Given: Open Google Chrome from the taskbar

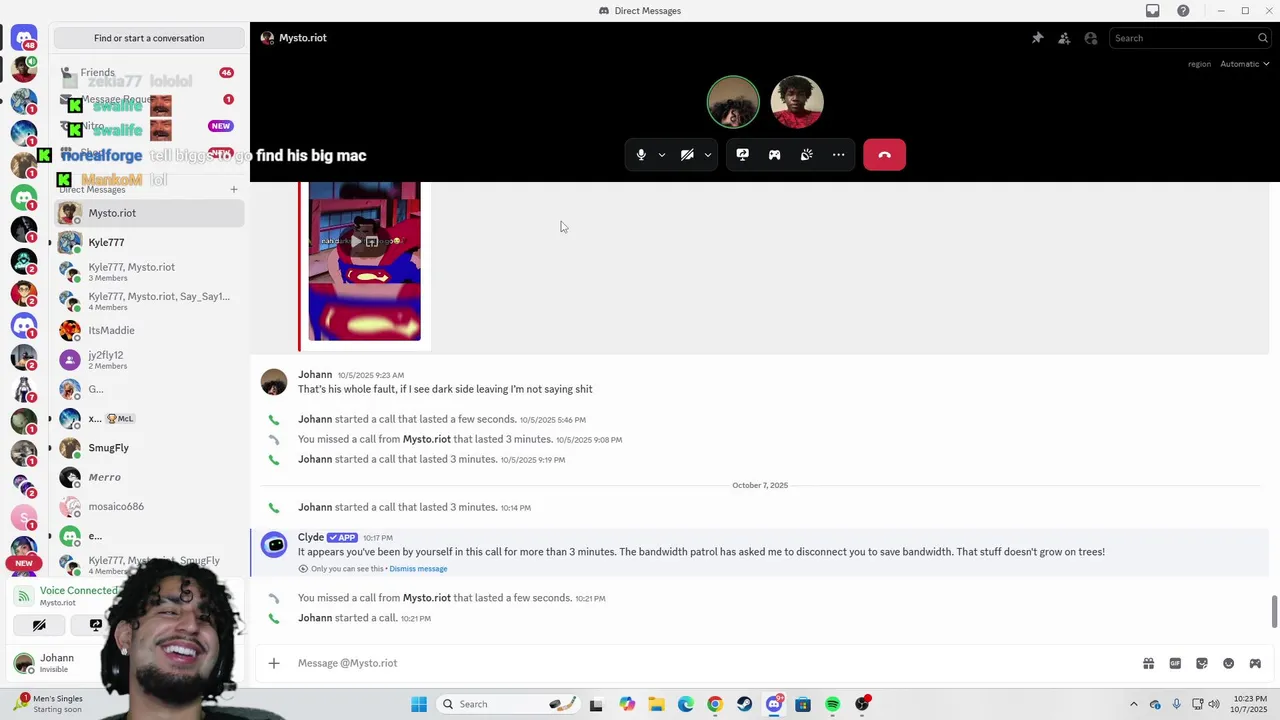Looking at the screenshot, I should click(x=714, y=704).
